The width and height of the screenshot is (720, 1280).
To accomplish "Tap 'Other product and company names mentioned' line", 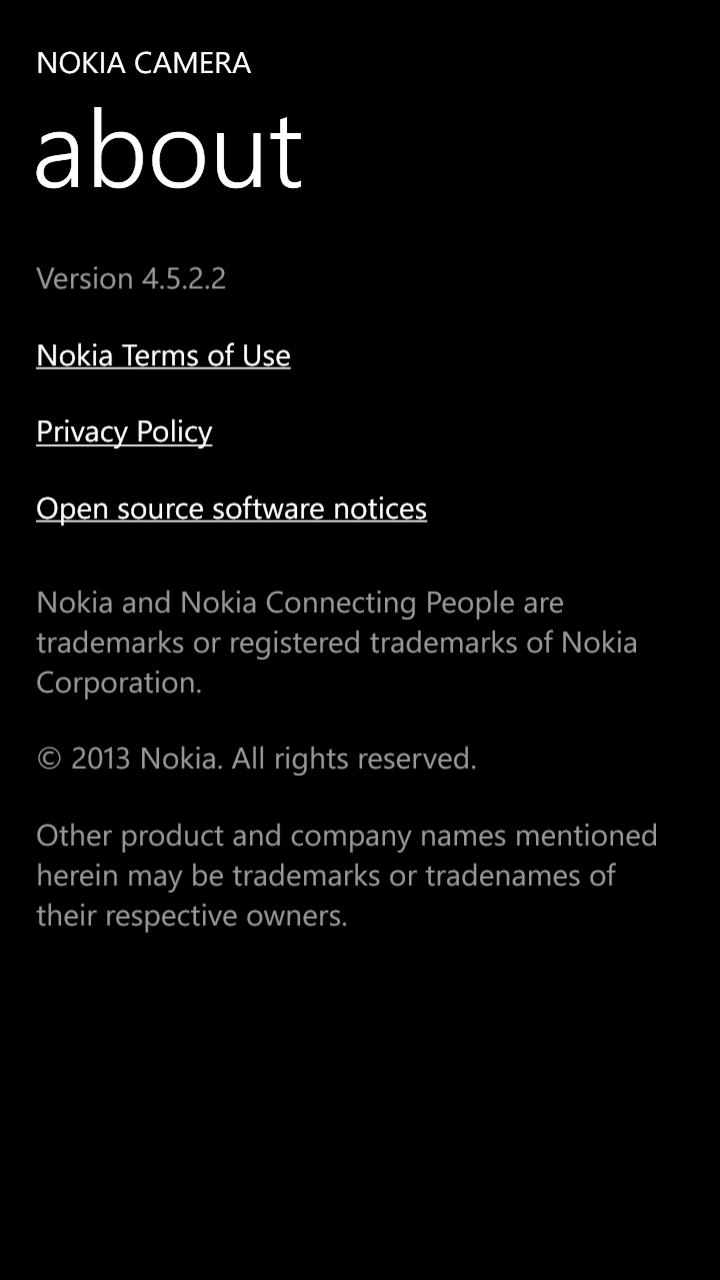I will [x=347, y=835].
